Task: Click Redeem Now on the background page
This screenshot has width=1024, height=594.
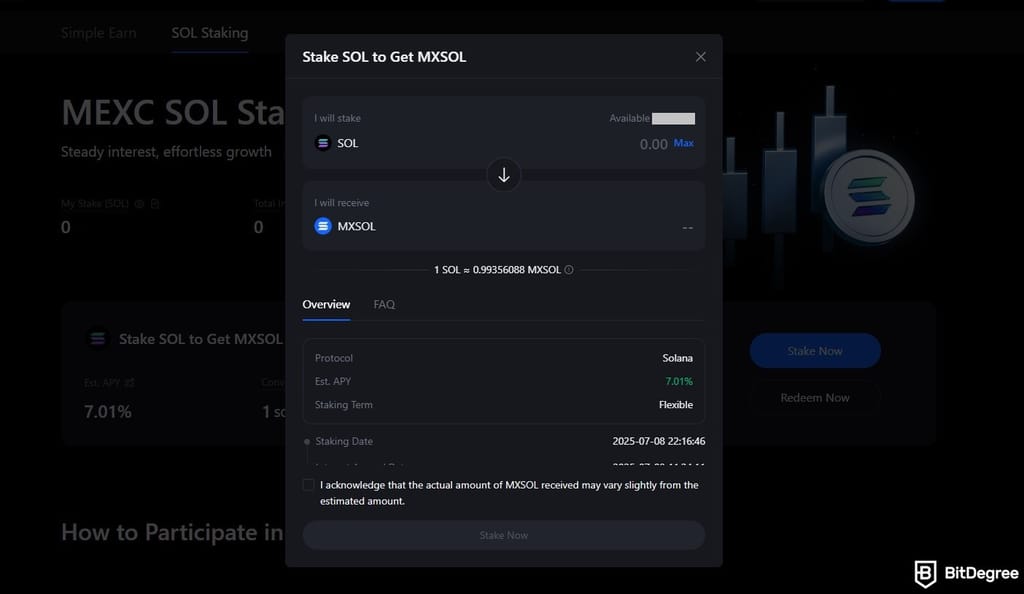Action: coord(814,398)
